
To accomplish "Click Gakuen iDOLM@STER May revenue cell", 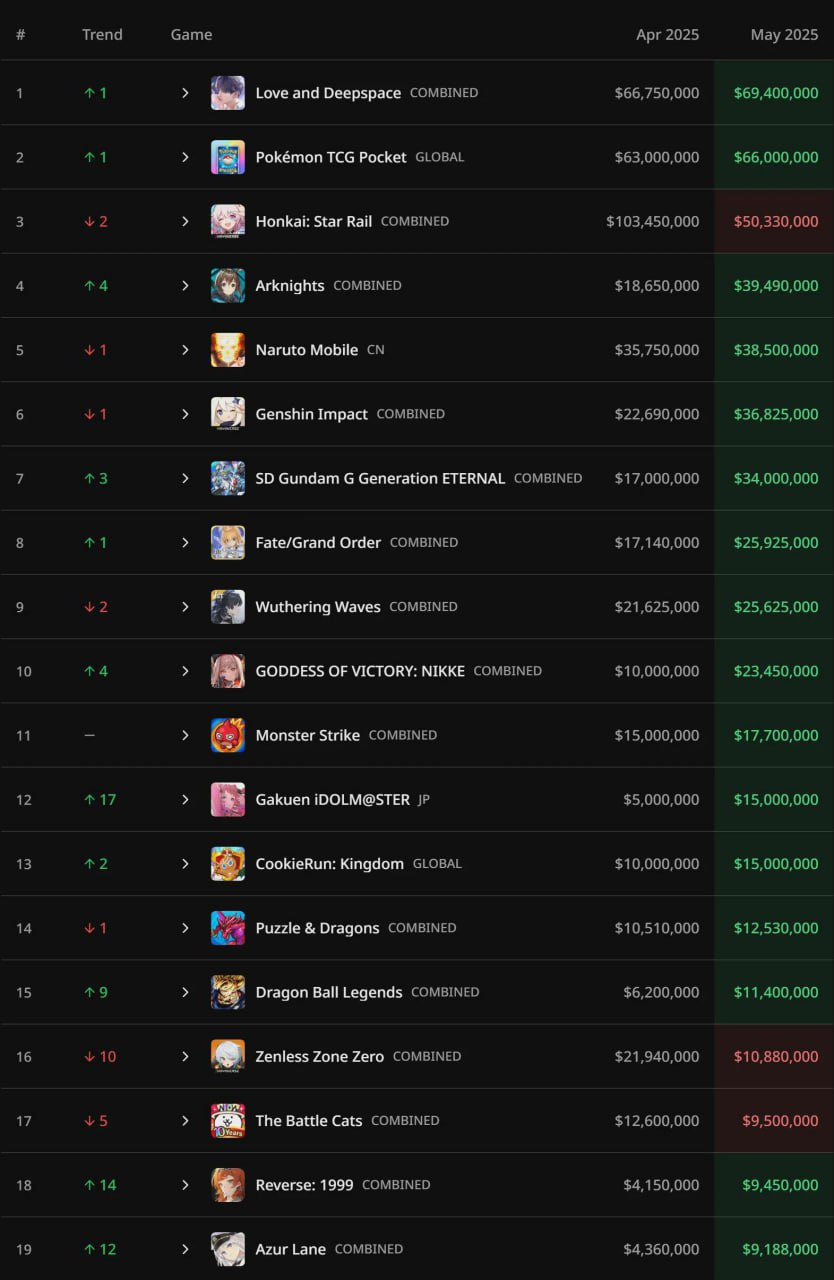I will point(775,800).
